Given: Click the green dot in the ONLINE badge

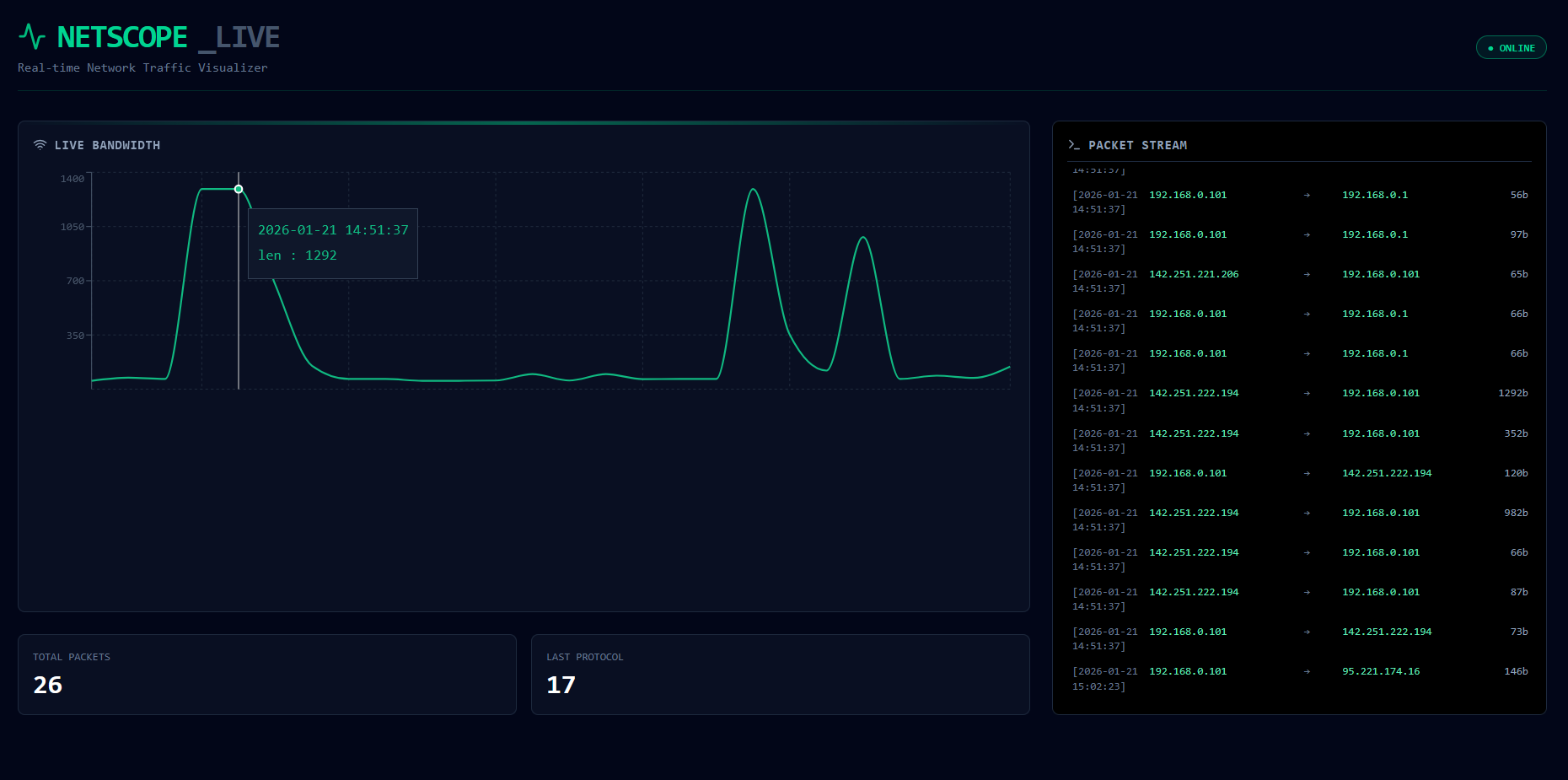Looking at the screenshot, I should pos(1490,49).
